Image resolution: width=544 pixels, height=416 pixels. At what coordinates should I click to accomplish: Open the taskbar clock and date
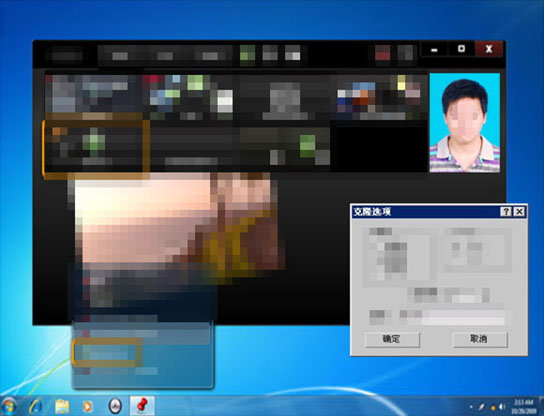[x=524, y=406]
